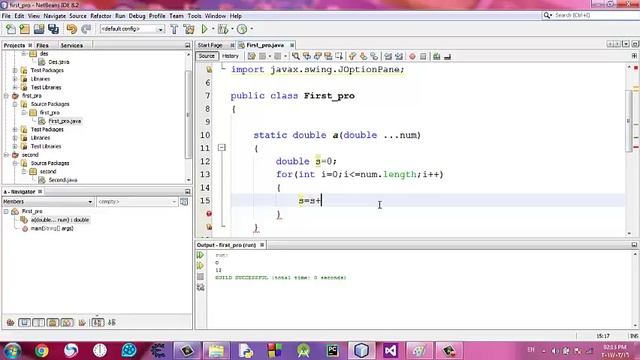The height and width of the screenshot is (360, 640).
Task: Toggle Show Non-Public Members filter in Navigator
Action: pyautogui.click(x=53, y=322)
